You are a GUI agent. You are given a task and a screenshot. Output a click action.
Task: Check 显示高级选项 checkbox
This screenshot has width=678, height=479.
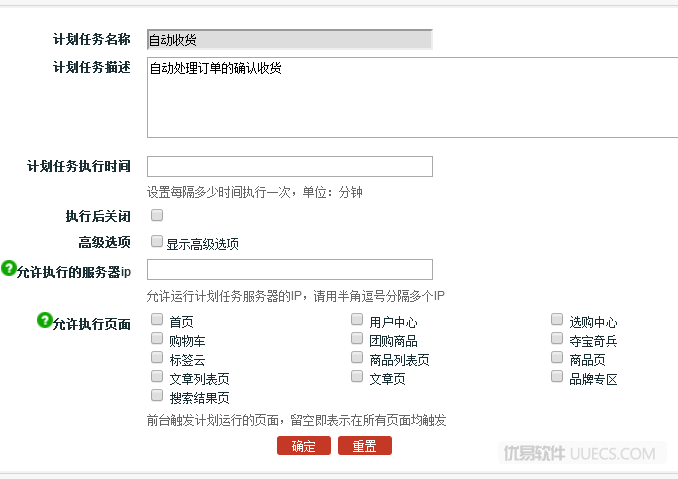(157, 241)
